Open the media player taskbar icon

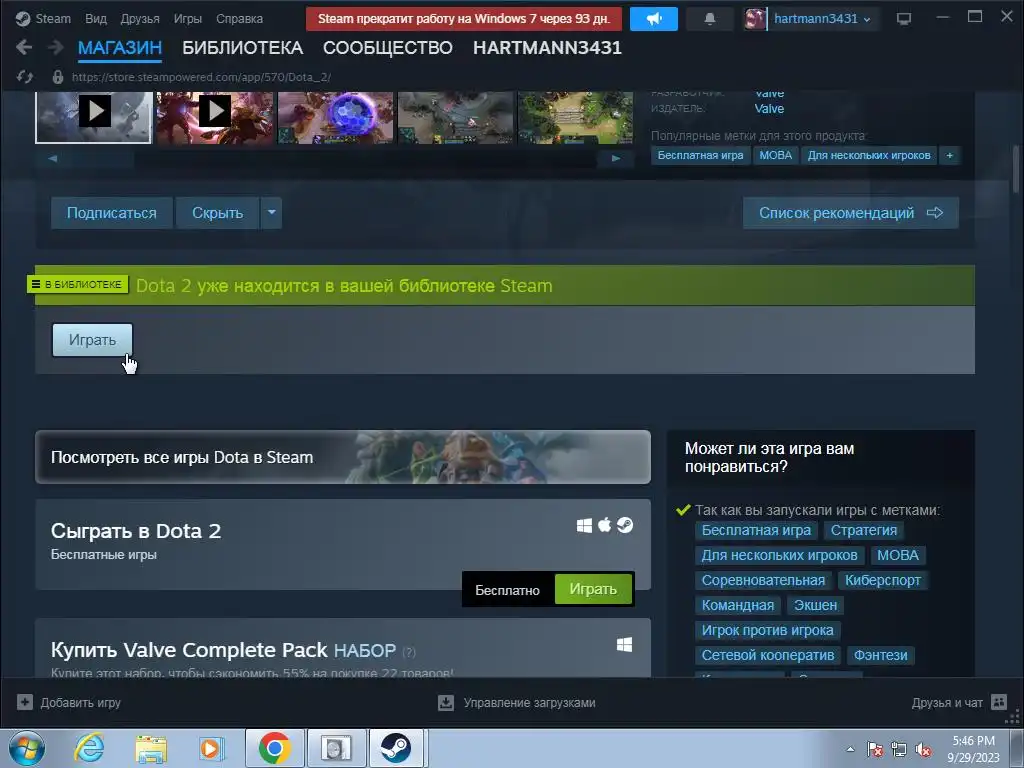click(x=212, y=748)
